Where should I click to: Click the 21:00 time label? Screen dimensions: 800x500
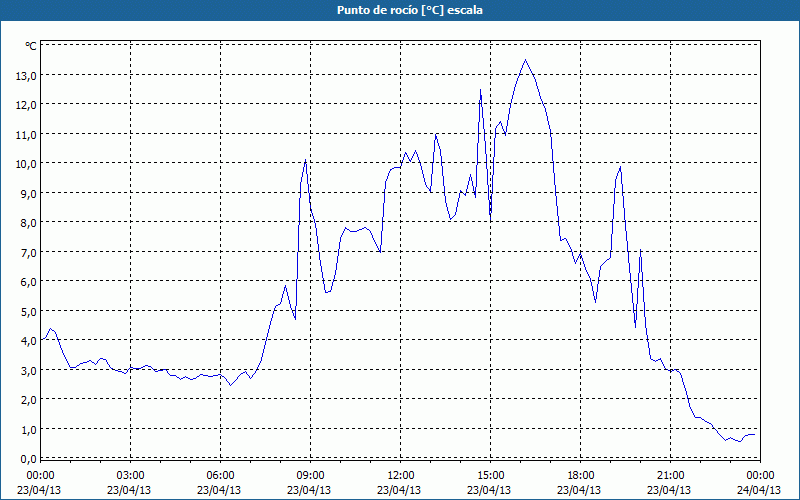(x=670, y=476)
